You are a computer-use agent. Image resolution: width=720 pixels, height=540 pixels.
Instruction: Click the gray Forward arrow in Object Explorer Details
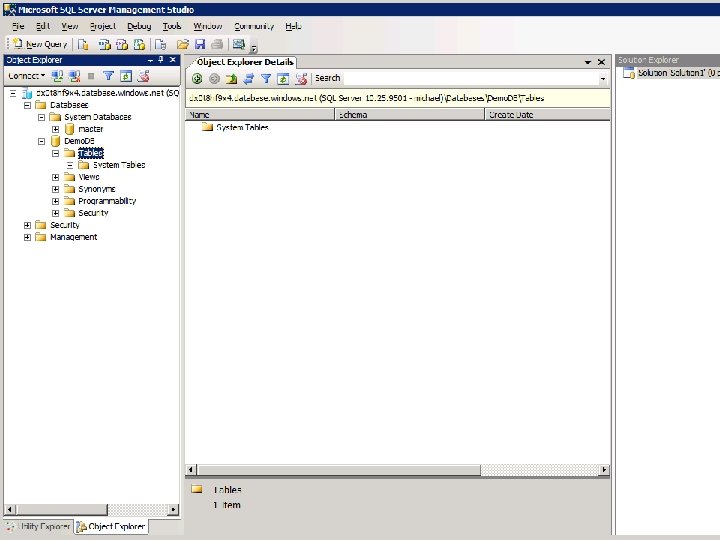(x=214, y=79)
